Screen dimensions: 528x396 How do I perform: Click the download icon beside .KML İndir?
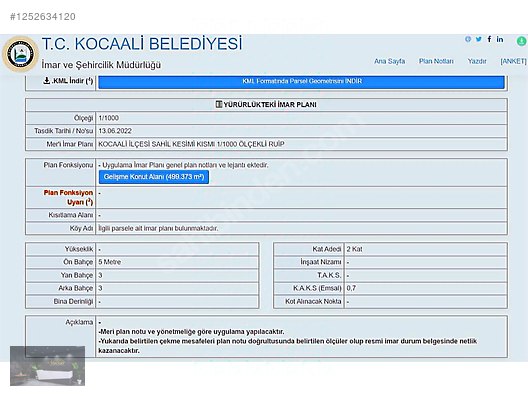coord(47,80)
